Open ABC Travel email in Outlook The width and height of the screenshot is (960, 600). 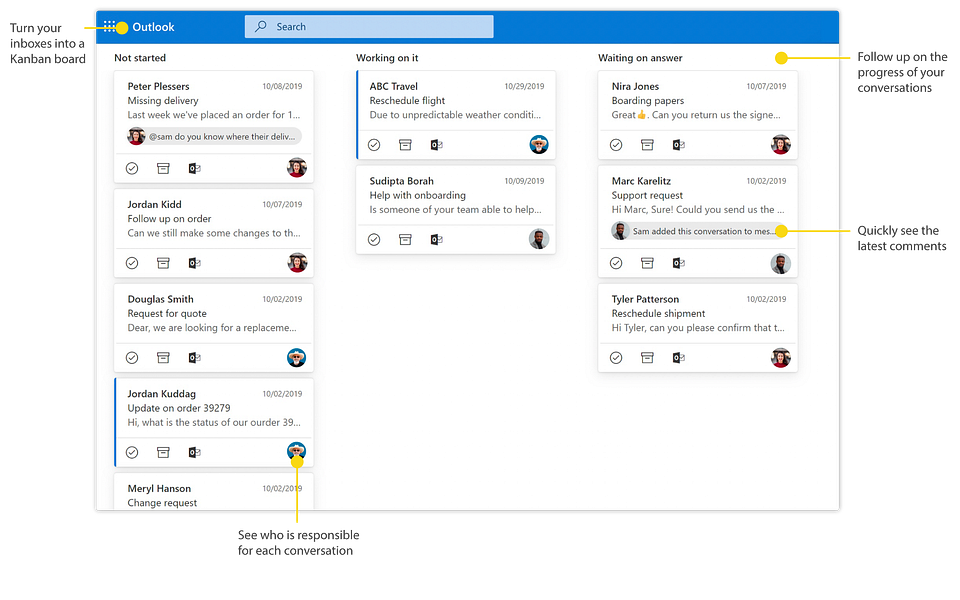(437, 145)
